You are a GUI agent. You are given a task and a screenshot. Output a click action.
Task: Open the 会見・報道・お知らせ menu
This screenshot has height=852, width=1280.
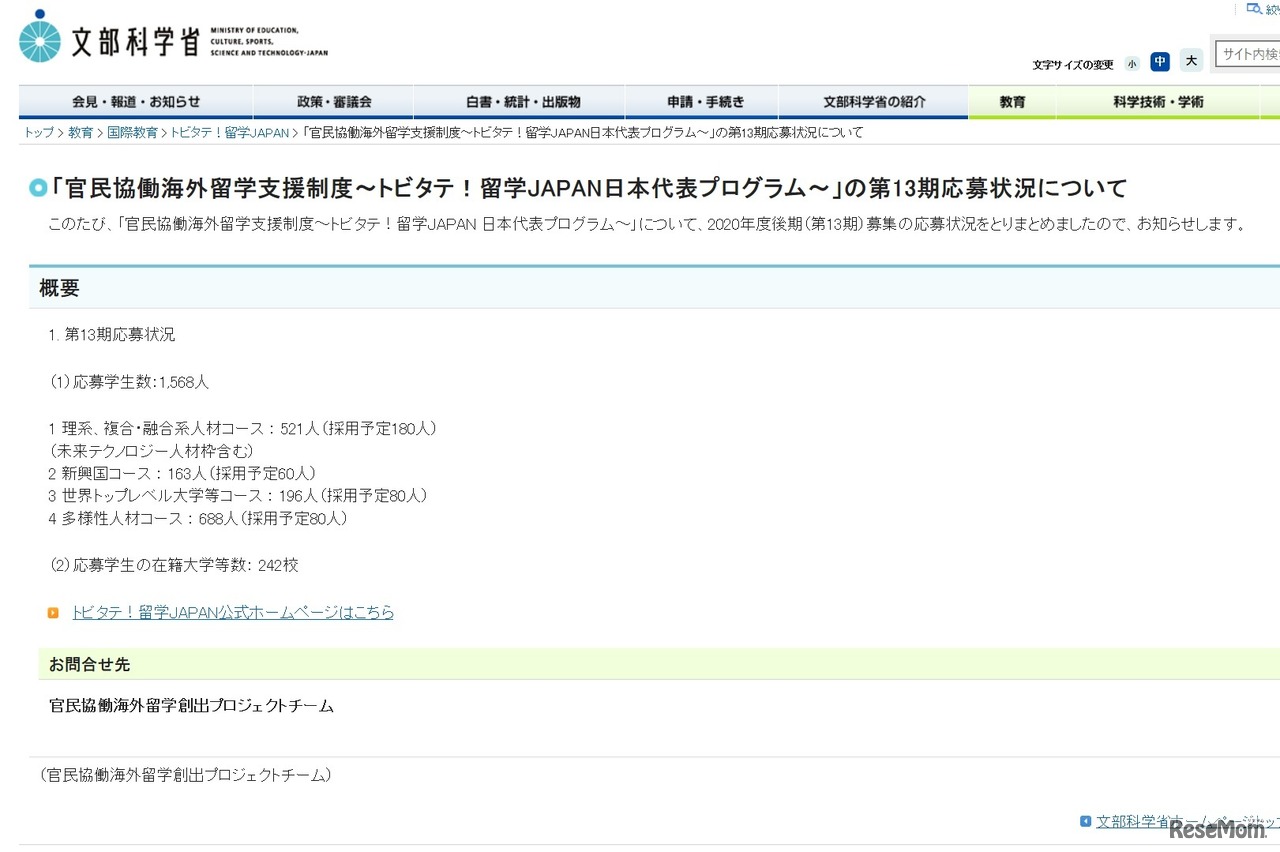[x=135, y=101]
